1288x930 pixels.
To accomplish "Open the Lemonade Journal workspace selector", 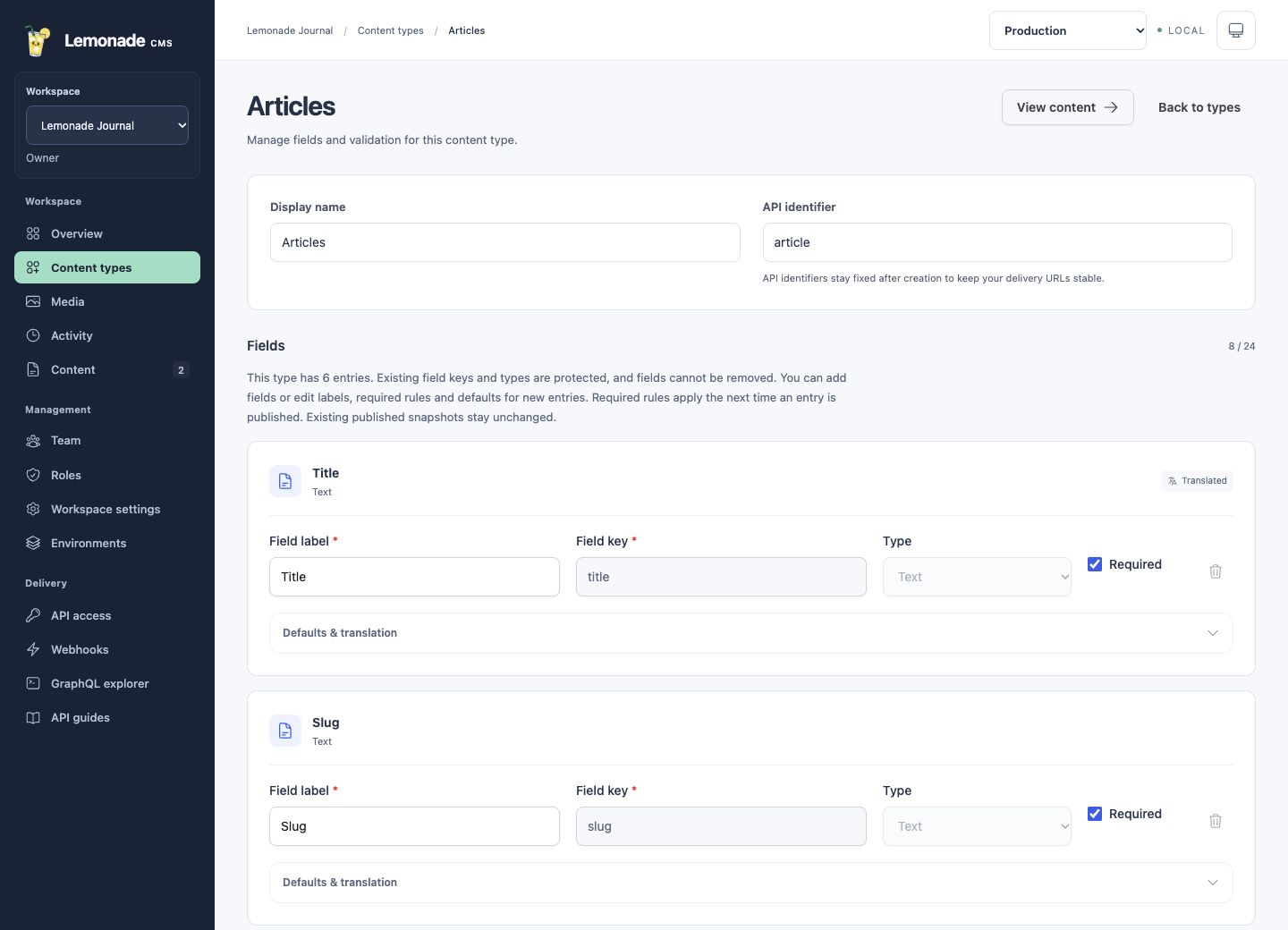I will (107, 125).
